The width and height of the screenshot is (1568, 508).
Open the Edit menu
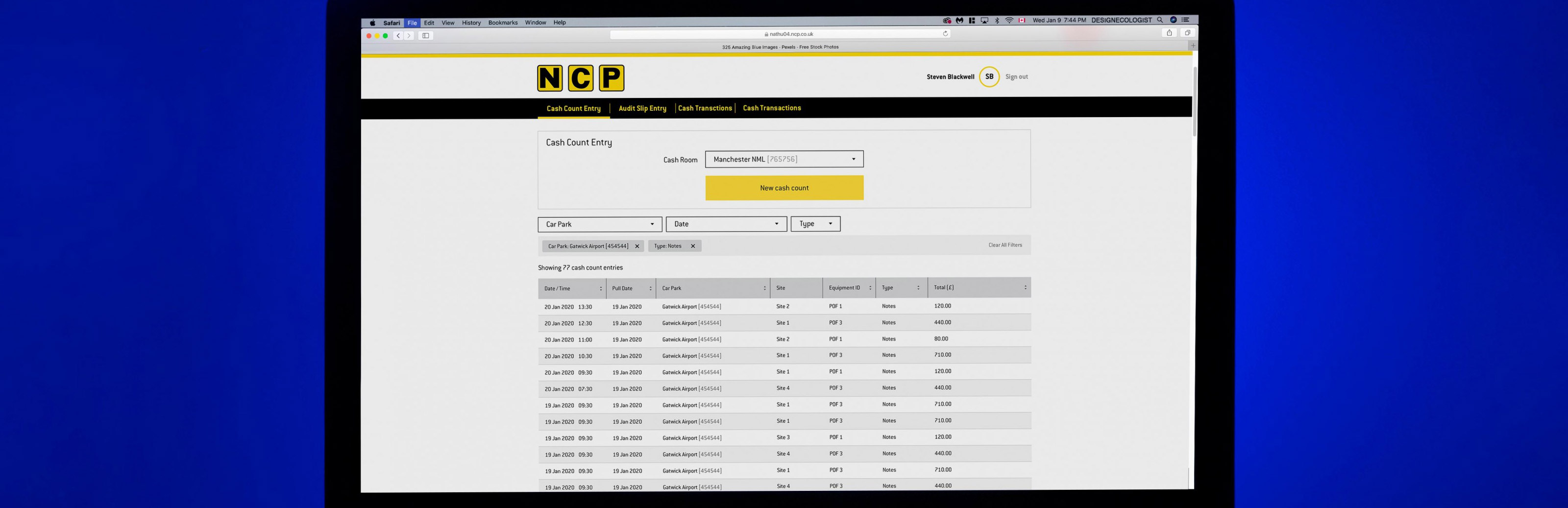[x=429, y=23]
